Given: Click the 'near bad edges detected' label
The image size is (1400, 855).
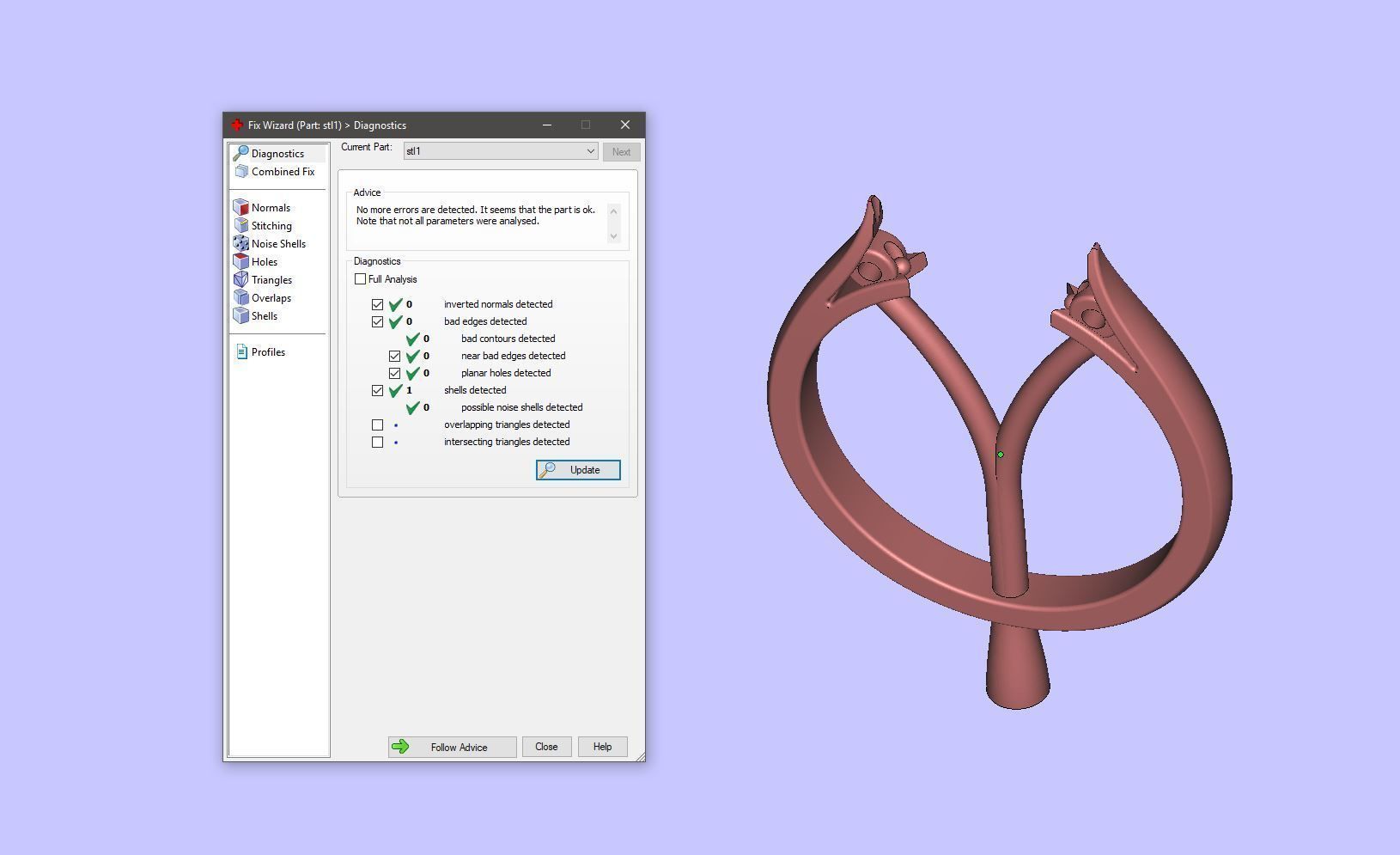Looking at the screenshot, I should [x=513, y=356].
